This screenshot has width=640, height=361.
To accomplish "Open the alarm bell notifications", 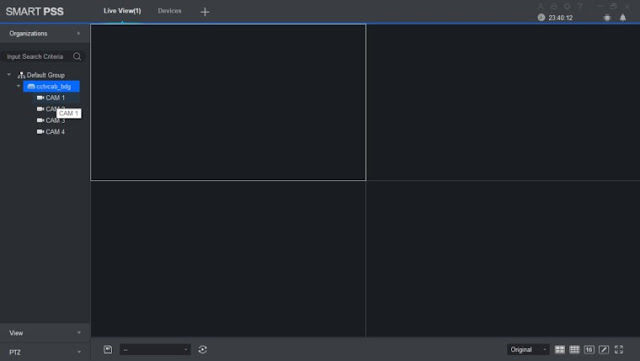I will (x=623, y=18).
